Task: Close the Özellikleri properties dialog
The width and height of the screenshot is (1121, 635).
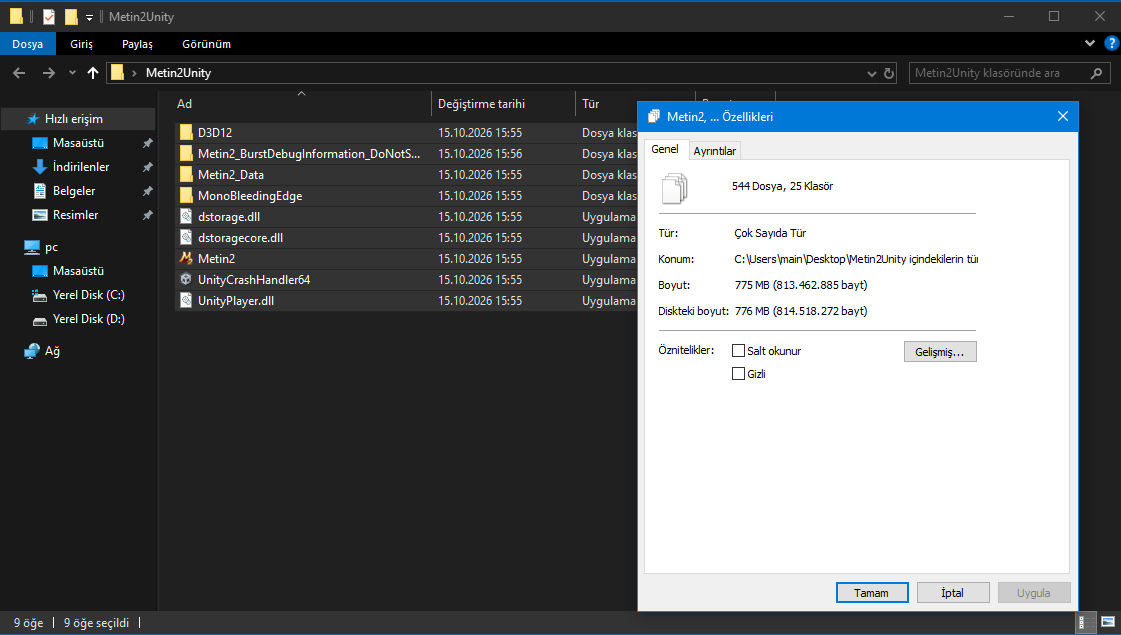Action: (1063, 117)
